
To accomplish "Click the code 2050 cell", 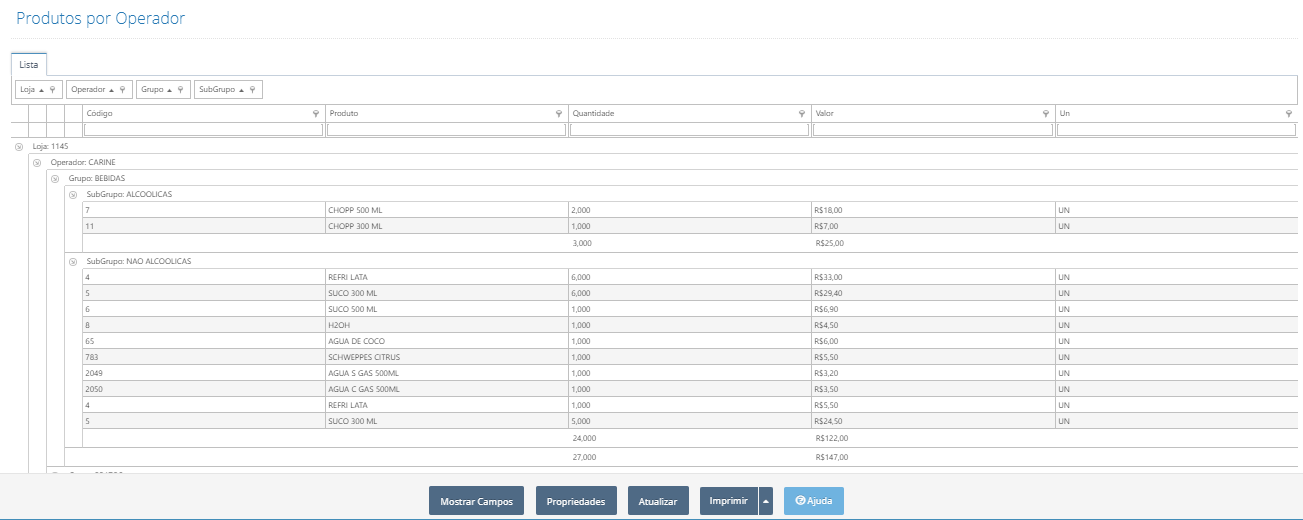I will click(203, 389).
